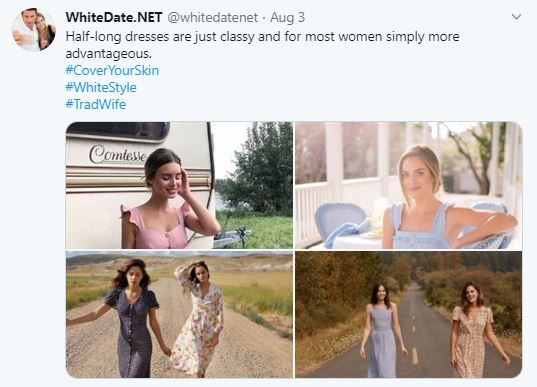Open the WhiteDate.NET profile avatar
This screenshot has width=537, height=387.
coord(34,30)
